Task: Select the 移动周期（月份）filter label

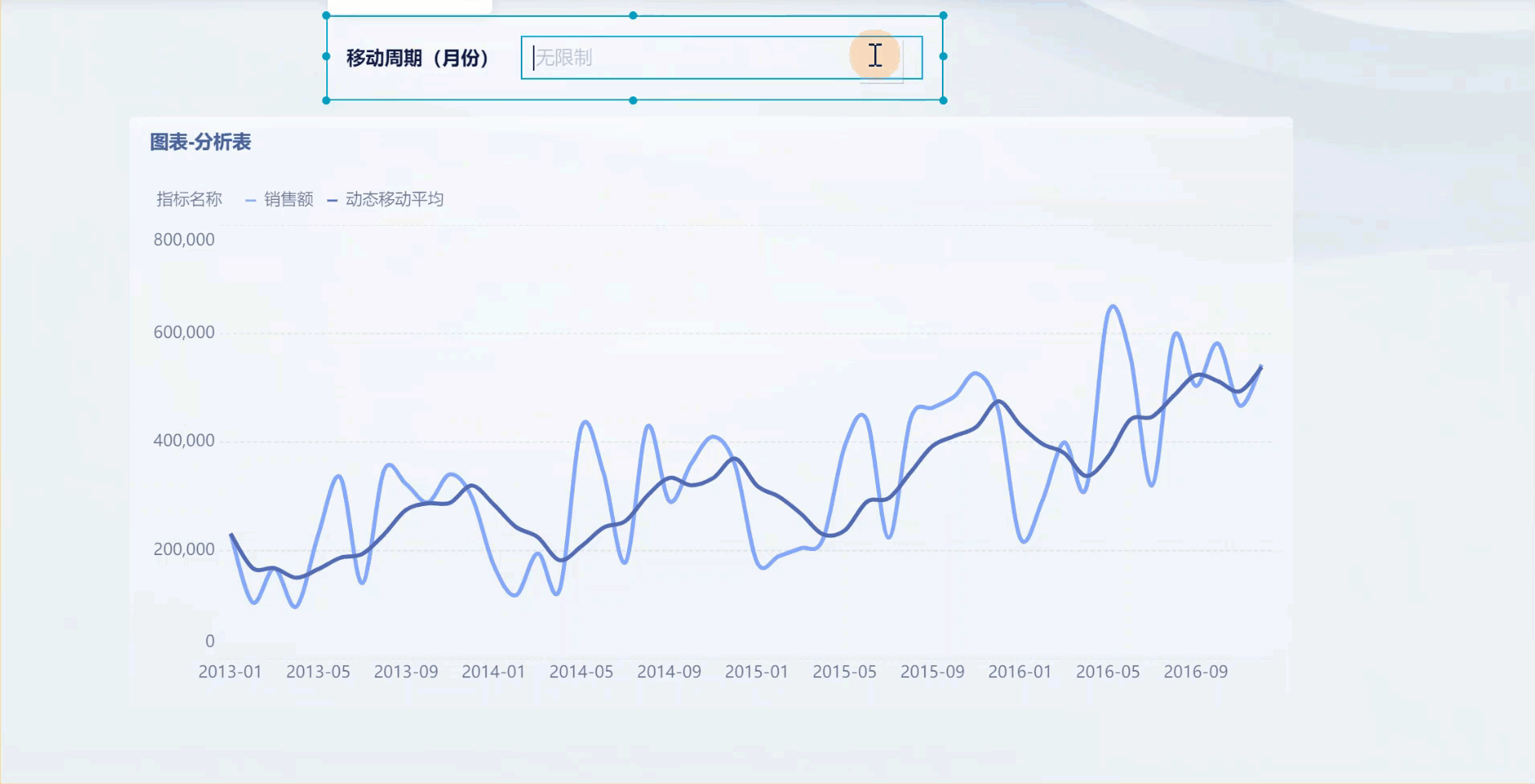Action: (417, 58)
